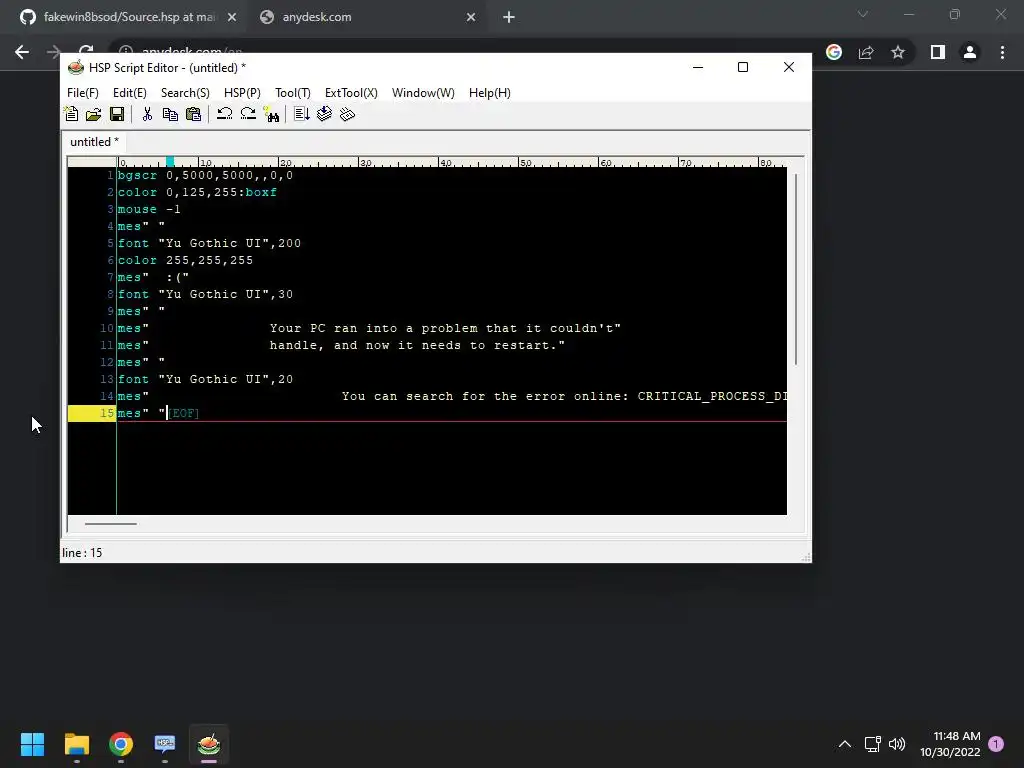This screenshot has height=768, width=1024.
Task: Create a new script with New icon
Action: point(71,114)
